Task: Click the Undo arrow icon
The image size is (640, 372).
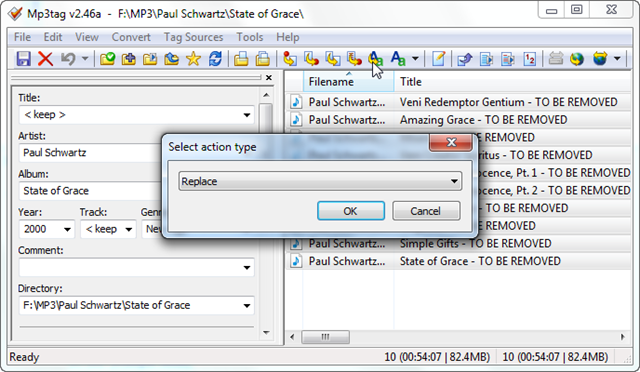Action: (x=68, y=59)
